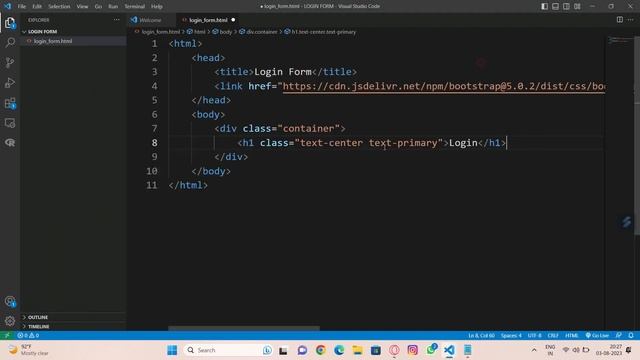Click unsaved dot on login_form.html tab
Viewport: 640px width, 360px height.
(x=233, y=20)
